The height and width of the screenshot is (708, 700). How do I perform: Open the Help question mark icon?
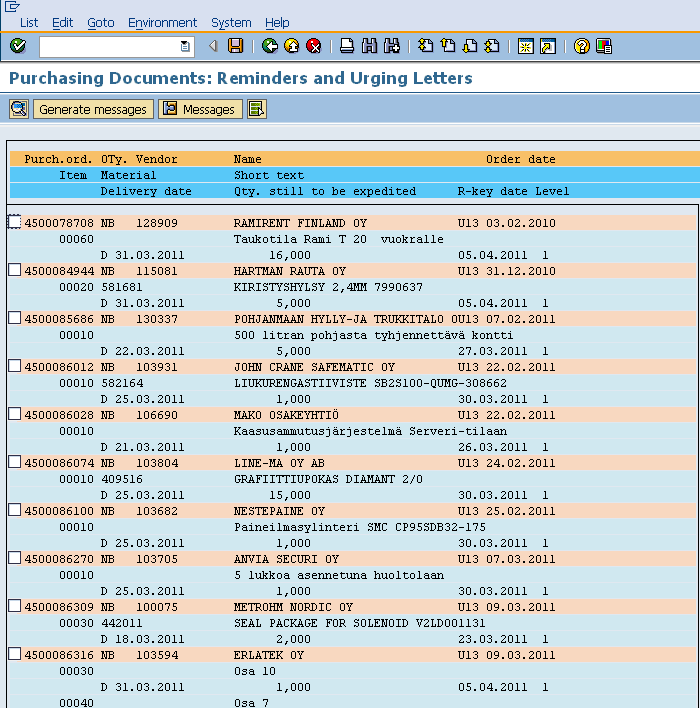pos(582,46)
